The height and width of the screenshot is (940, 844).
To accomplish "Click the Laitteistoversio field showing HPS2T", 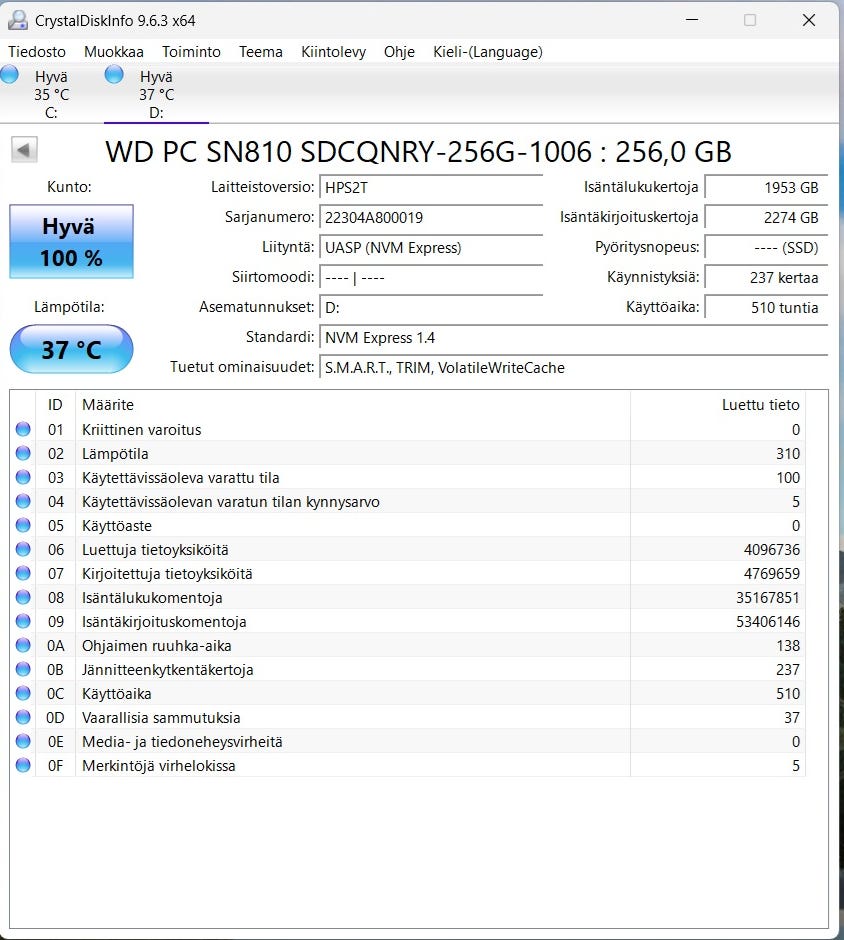I will click(x=431, y=188).
